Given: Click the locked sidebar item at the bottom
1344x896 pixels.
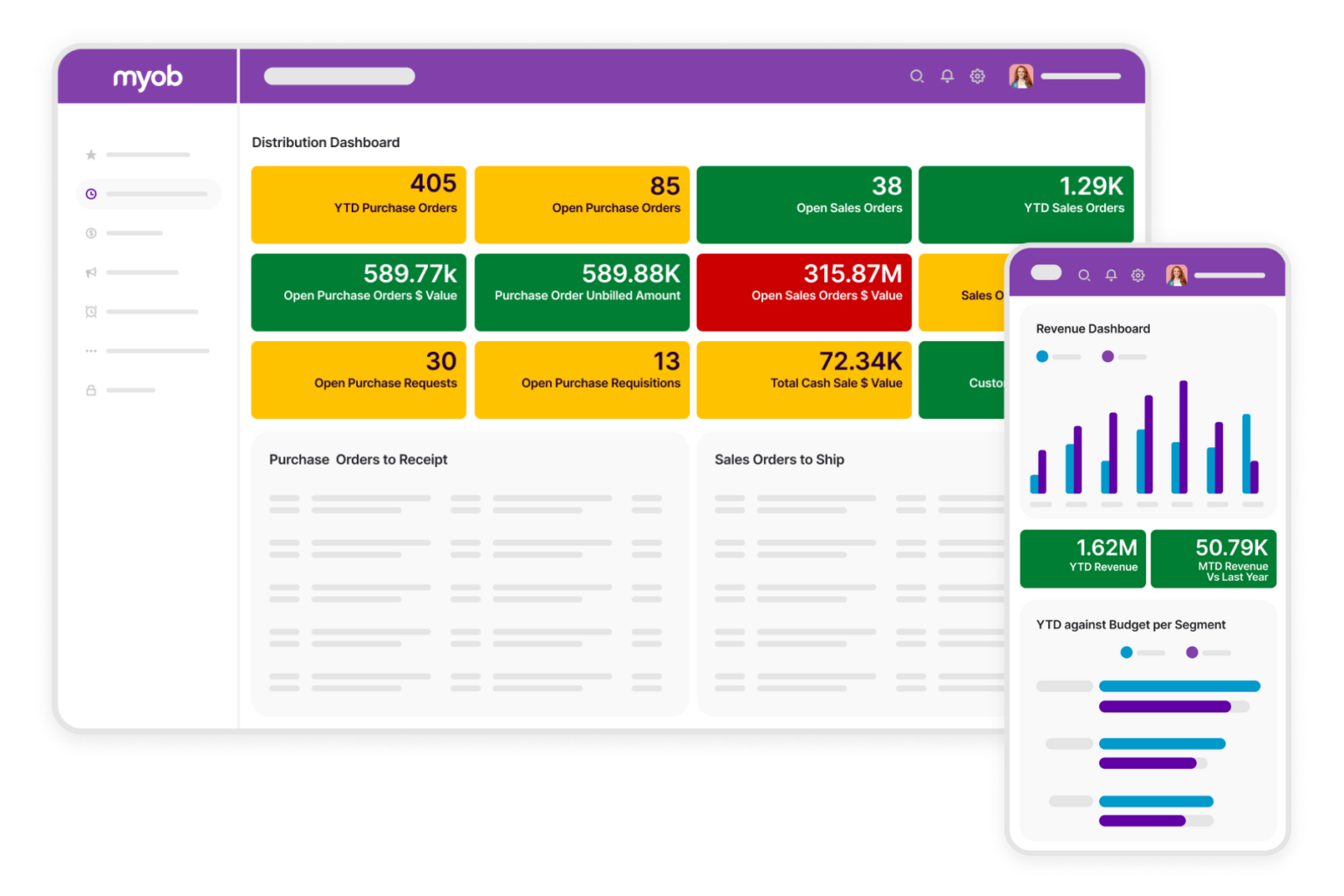Looking at the screenshot, I should tap(90, 389).
